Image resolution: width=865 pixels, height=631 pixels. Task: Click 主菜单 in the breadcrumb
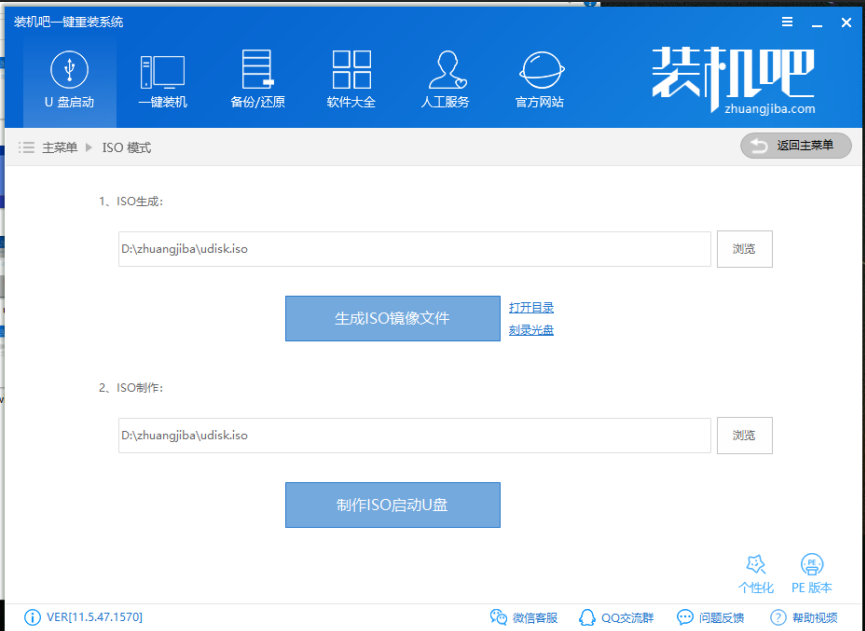pyautogui.click(x=59, y=148)
